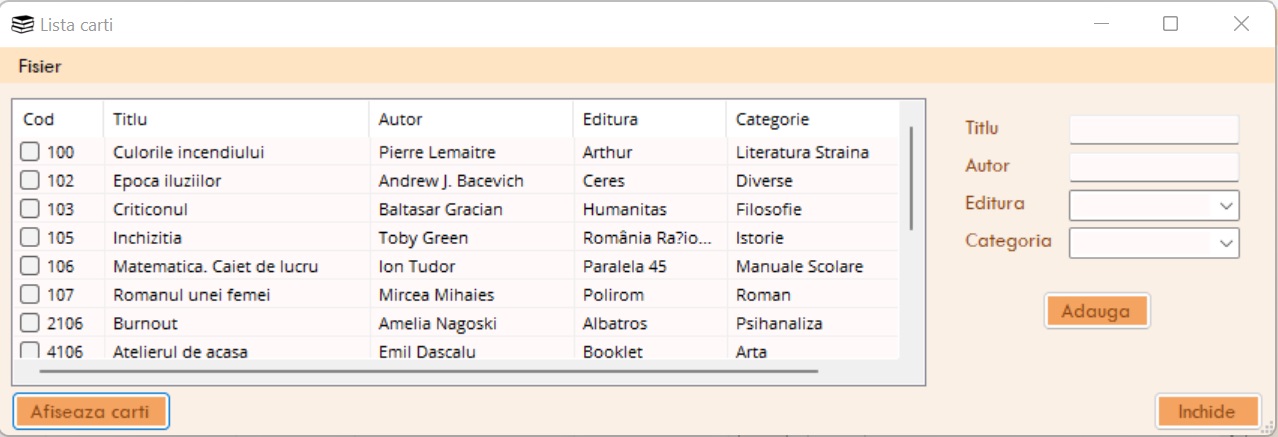Click the Afiseaza carti button
Screen dimensions: 1278x437
(x=91, y=411)
